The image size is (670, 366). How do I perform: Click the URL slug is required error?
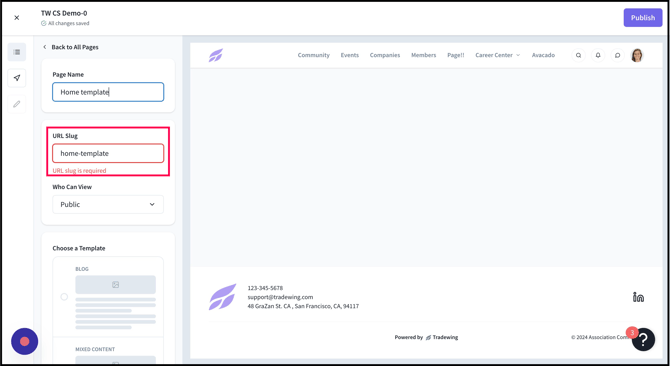79,170
